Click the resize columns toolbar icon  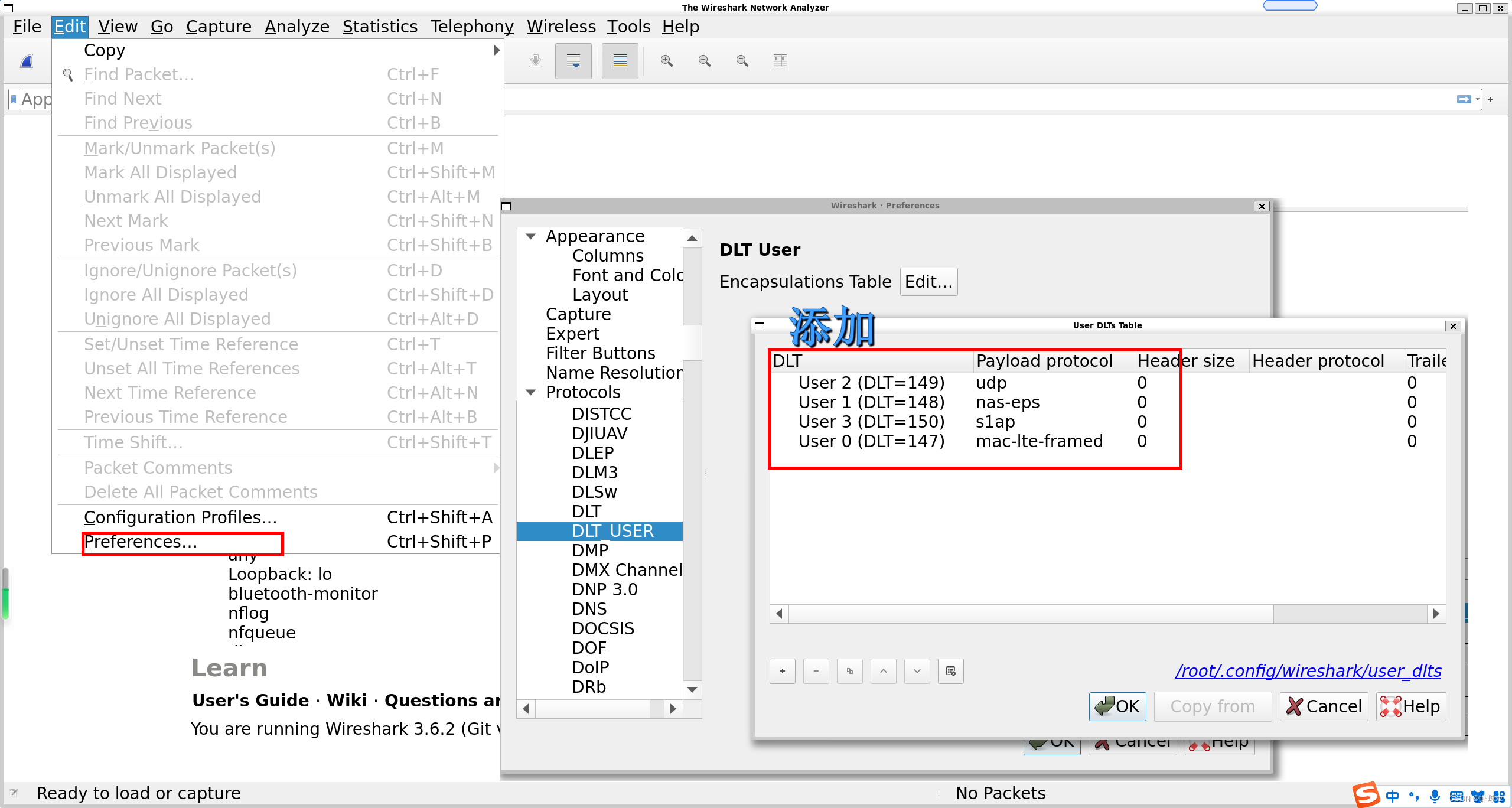click(780, 61)
